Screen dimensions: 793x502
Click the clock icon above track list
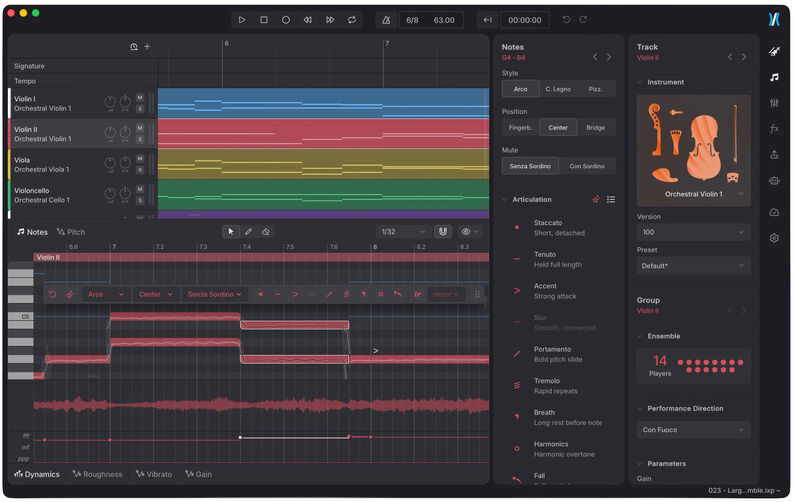134,47
